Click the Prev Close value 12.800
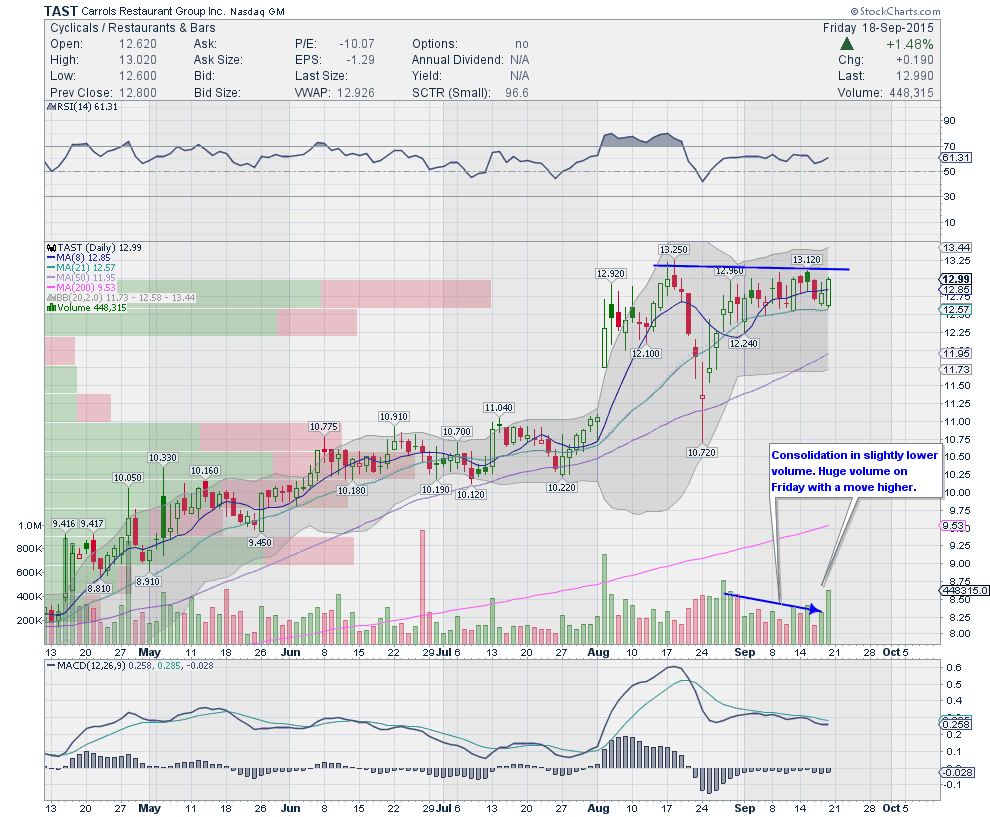 click(138, 93)
